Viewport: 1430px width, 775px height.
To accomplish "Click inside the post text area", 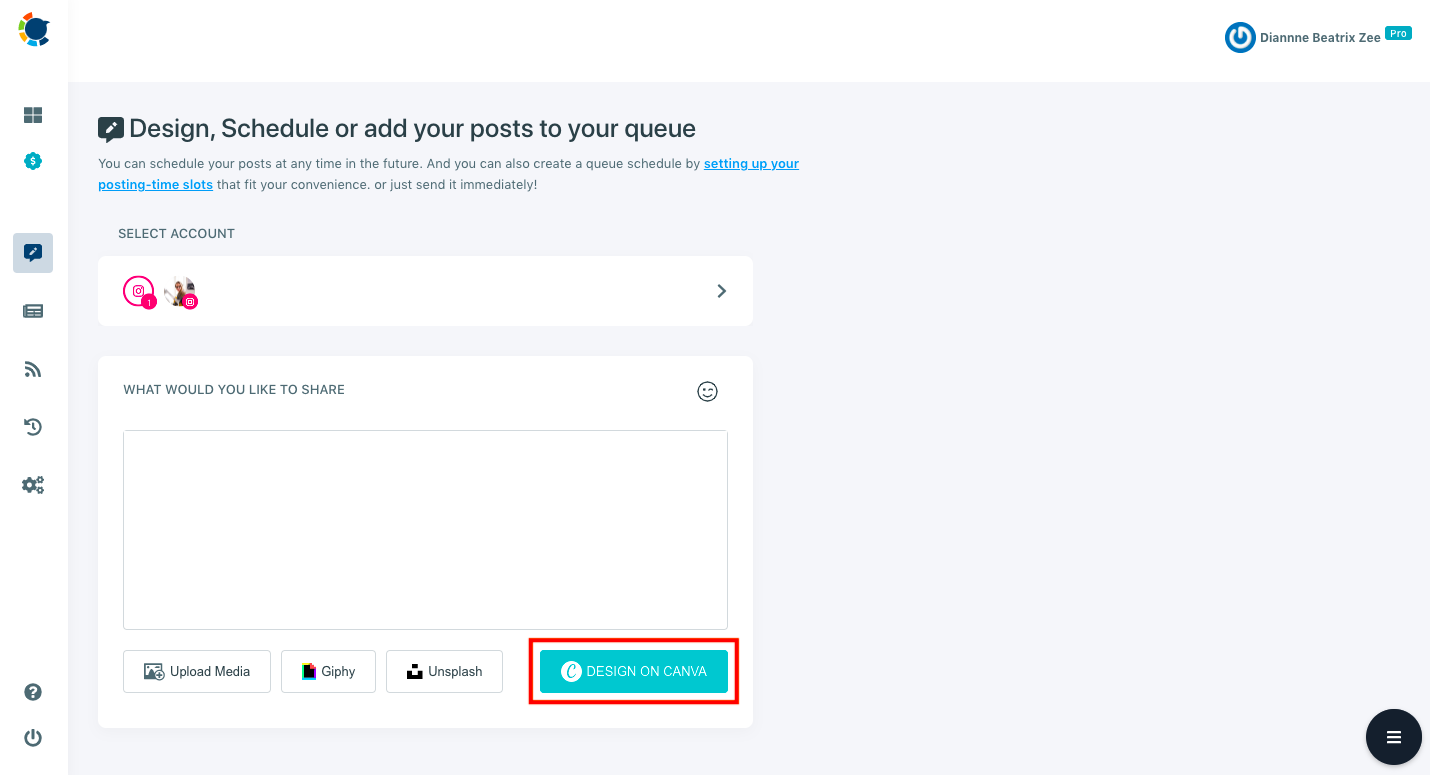I will click(x=425, y=530).
